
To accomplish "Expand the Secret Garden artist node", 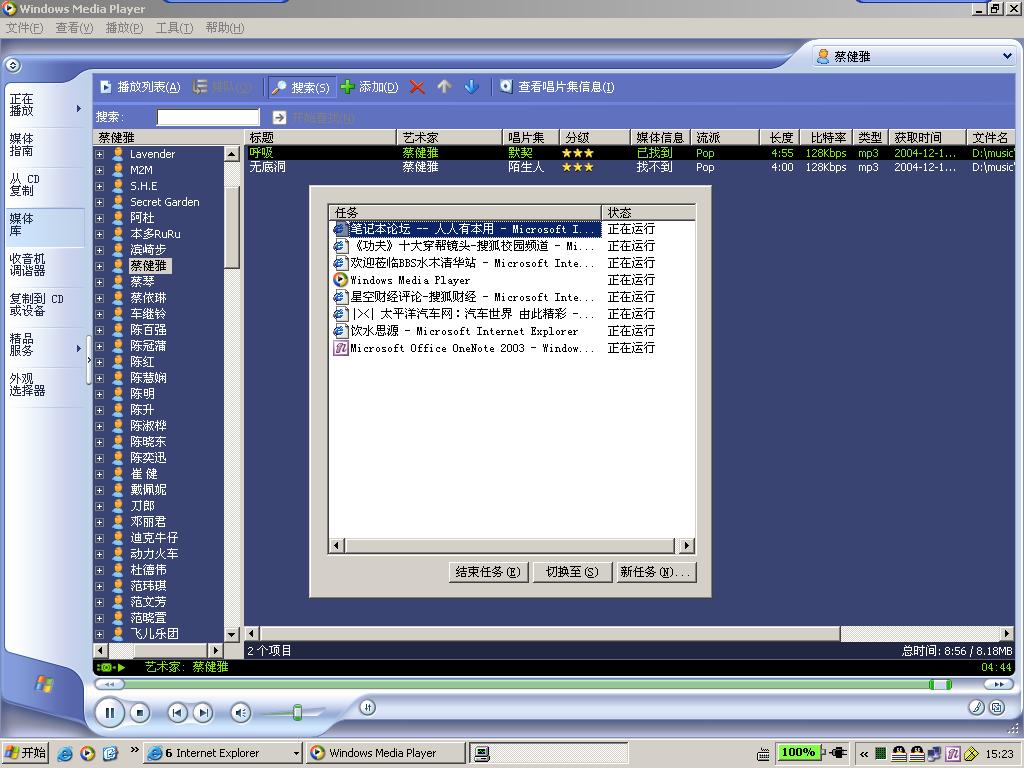I will (99, 202).
